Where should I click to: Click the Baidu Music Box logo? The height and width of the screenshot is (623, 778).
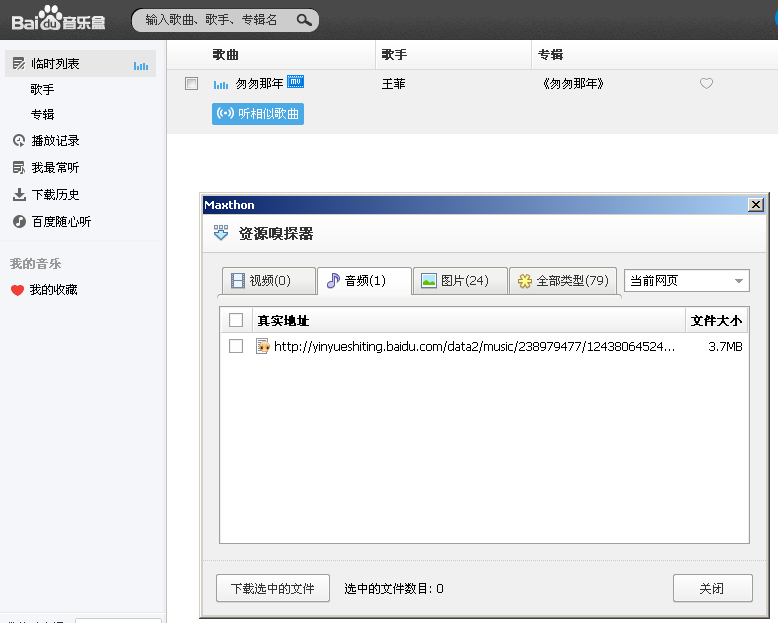click(58, 19)
